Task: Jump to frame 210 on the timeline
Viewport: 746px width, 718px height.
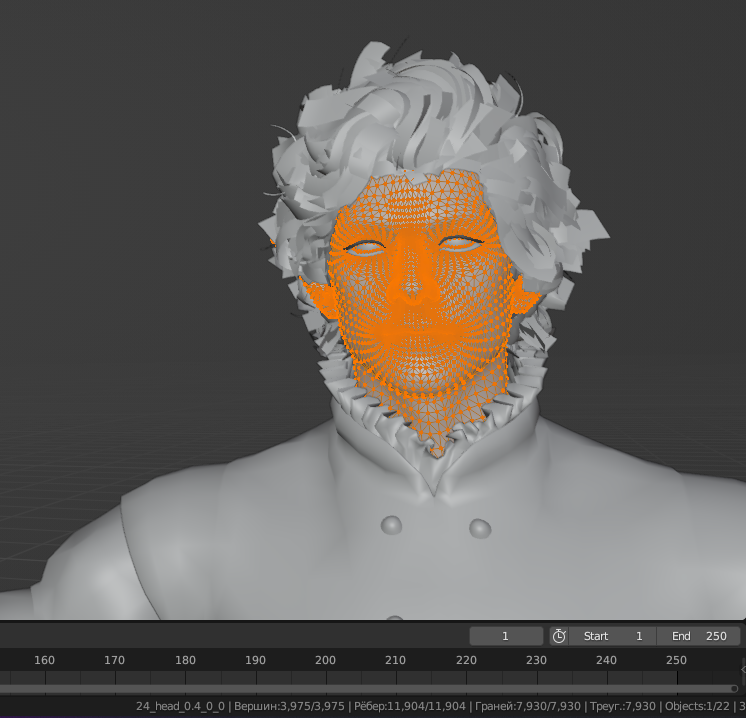Action: pos(395,660)
